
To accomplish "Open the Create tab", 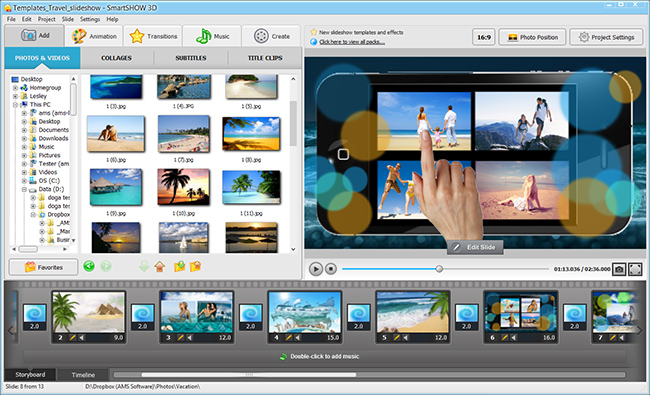I will 272,36.
